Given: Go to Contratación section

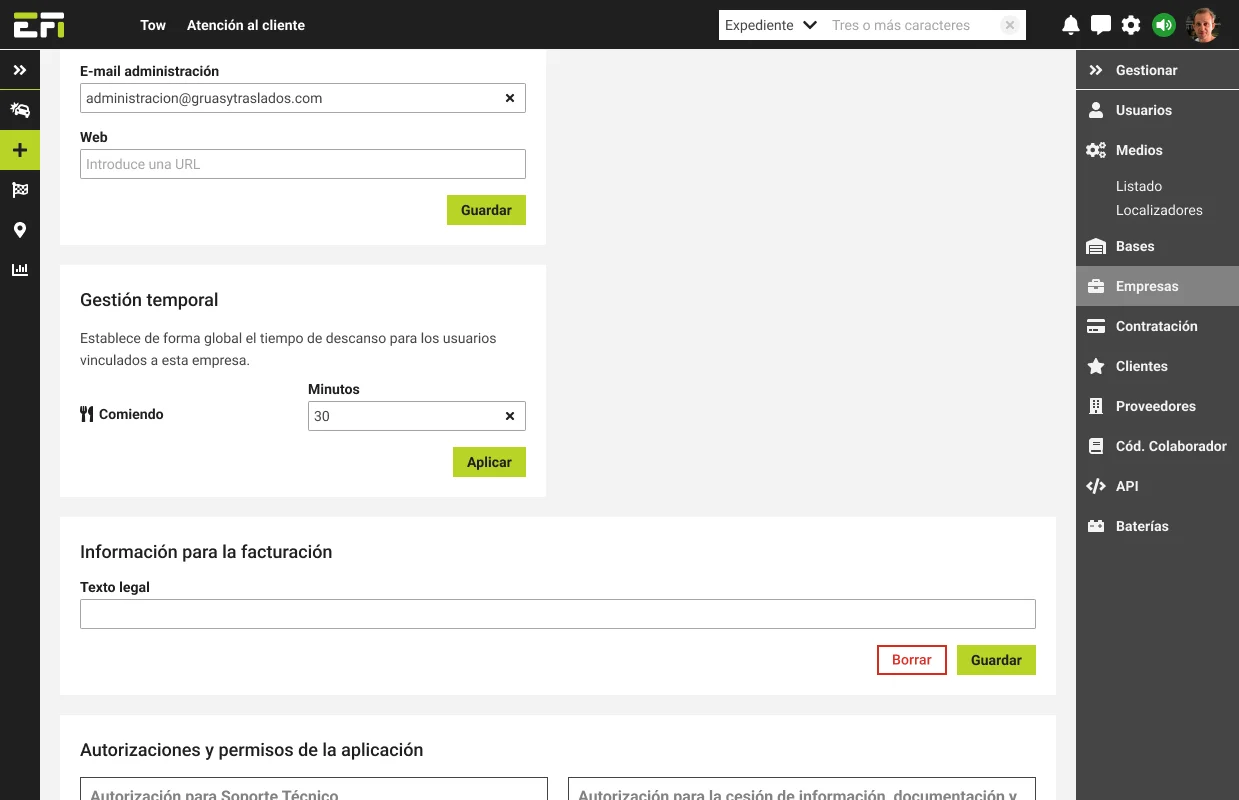Looking at the screenshot, I should (1157, 326).
